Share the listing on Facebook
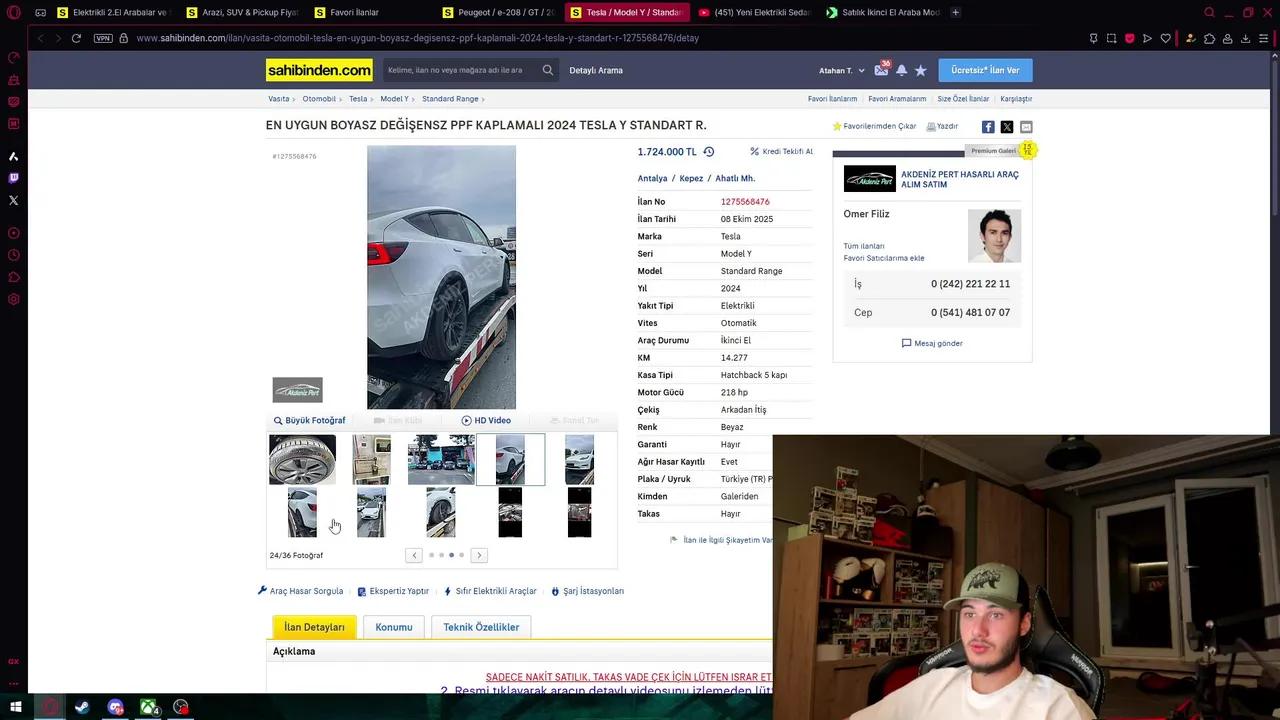1280x720 pixels. pyautogui.click(x=988, y=127)
